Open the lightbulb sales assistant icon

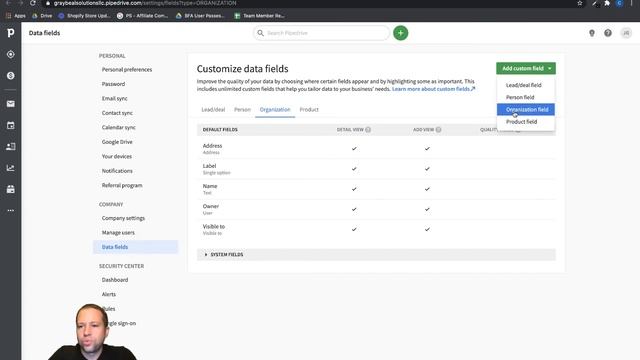pyautogui.click(x=591, y=33)
